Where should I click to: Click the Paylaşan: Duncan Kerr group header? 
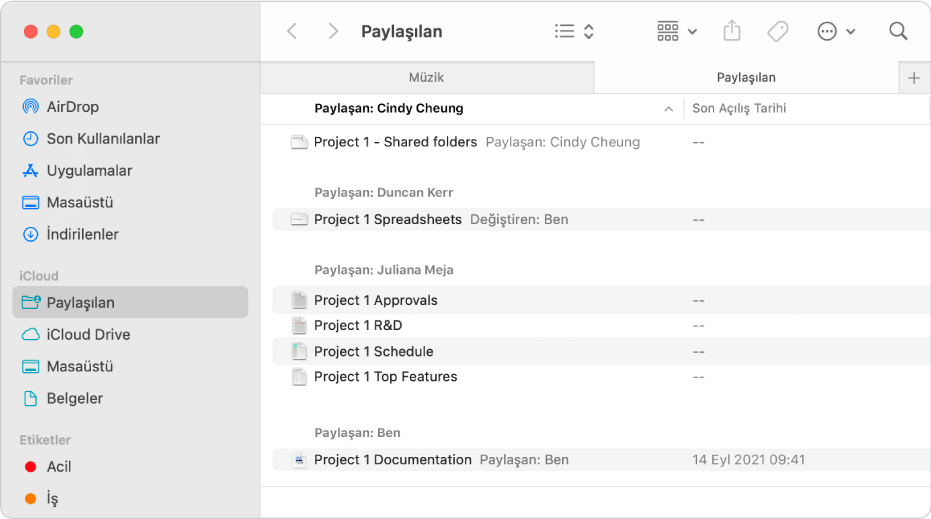click(384, 192)
